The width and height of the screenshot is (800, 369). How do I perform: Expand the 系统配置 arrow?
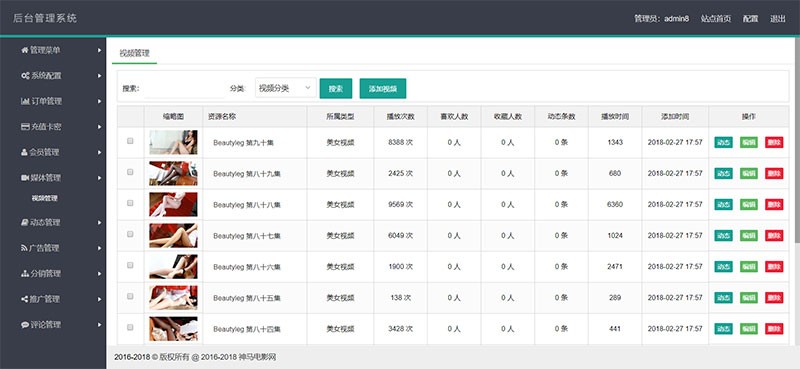(x=99, y=76)
